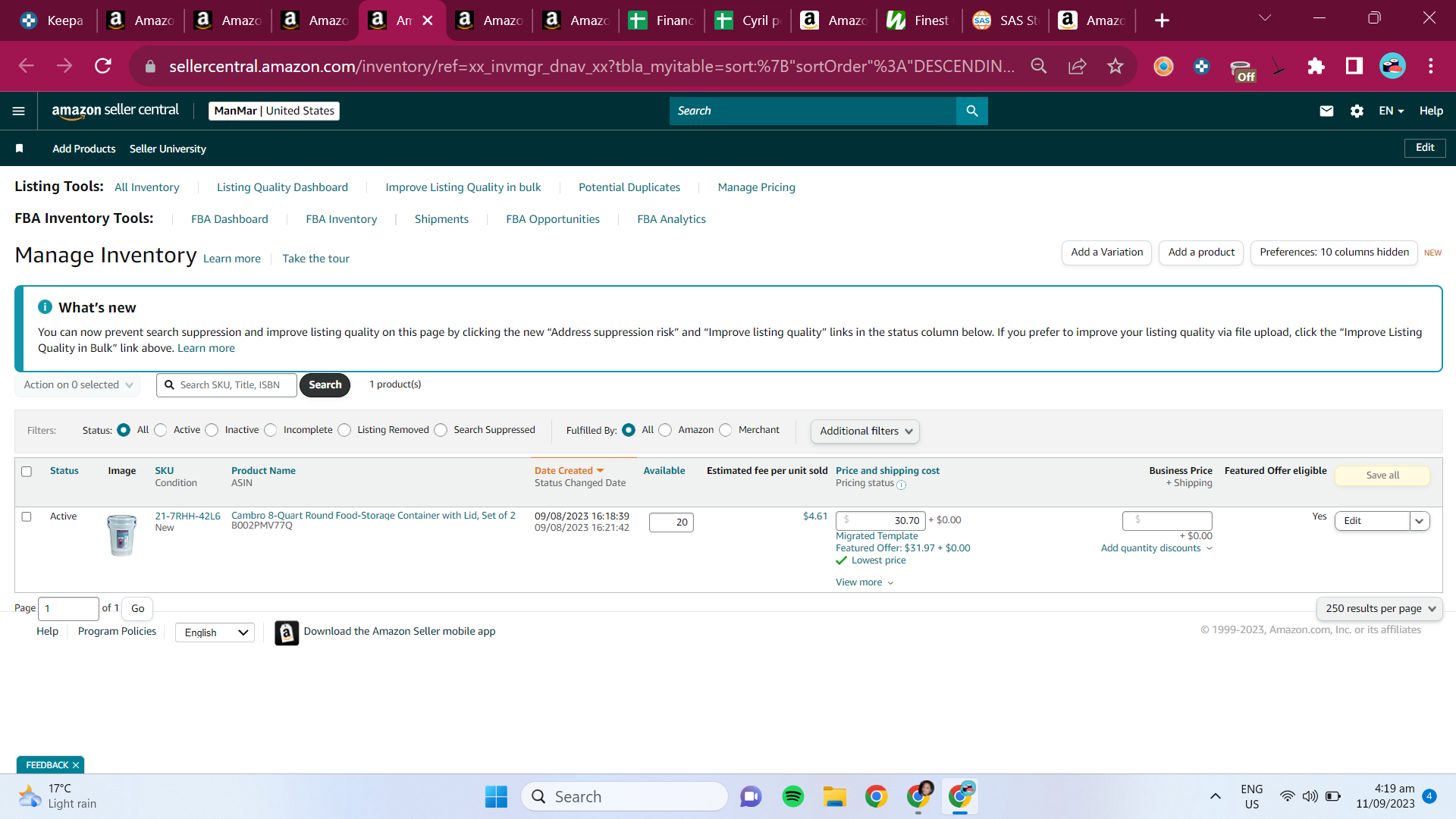Click the Save all button
This screenshot has height=819, width=1456.
1382,475
